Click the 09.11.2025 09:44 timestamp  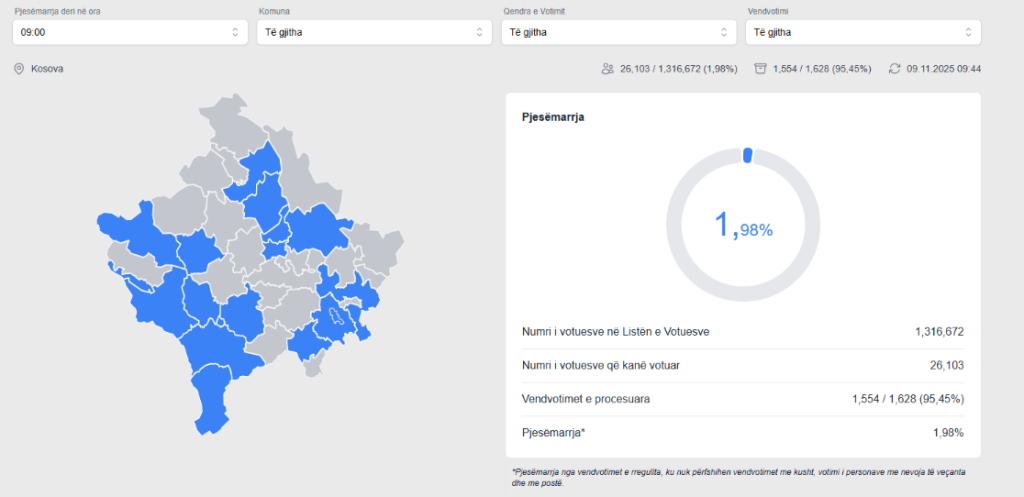(x=943, y=69)
